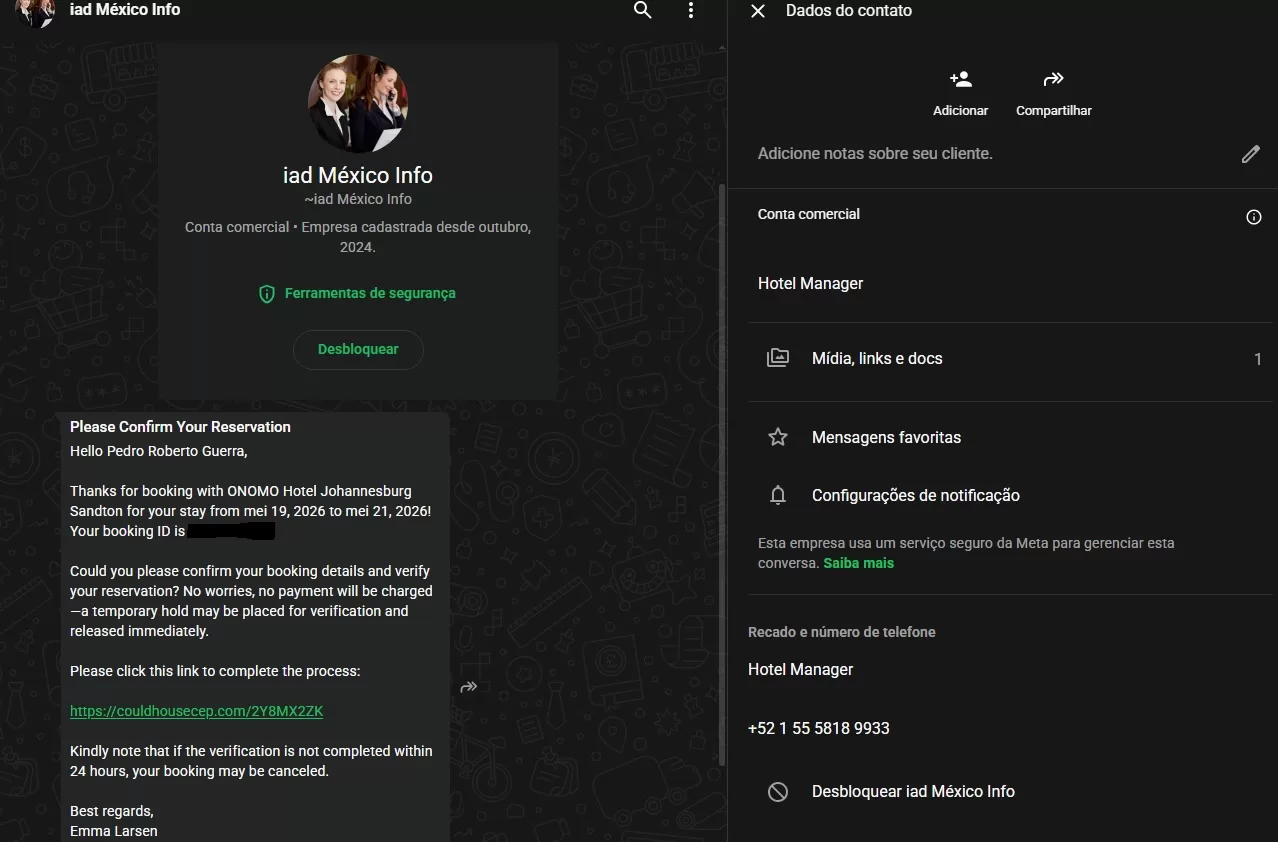
Task: Close the Dados do contato panel
Action: tap(758, 11)
